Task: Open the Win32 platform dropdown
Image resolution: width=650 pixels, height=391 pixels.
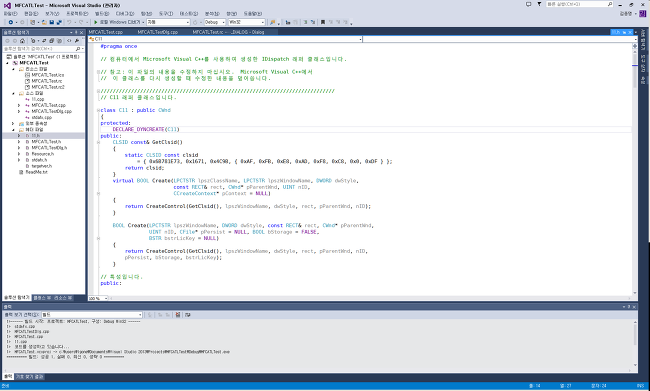Action: point(246,22)
